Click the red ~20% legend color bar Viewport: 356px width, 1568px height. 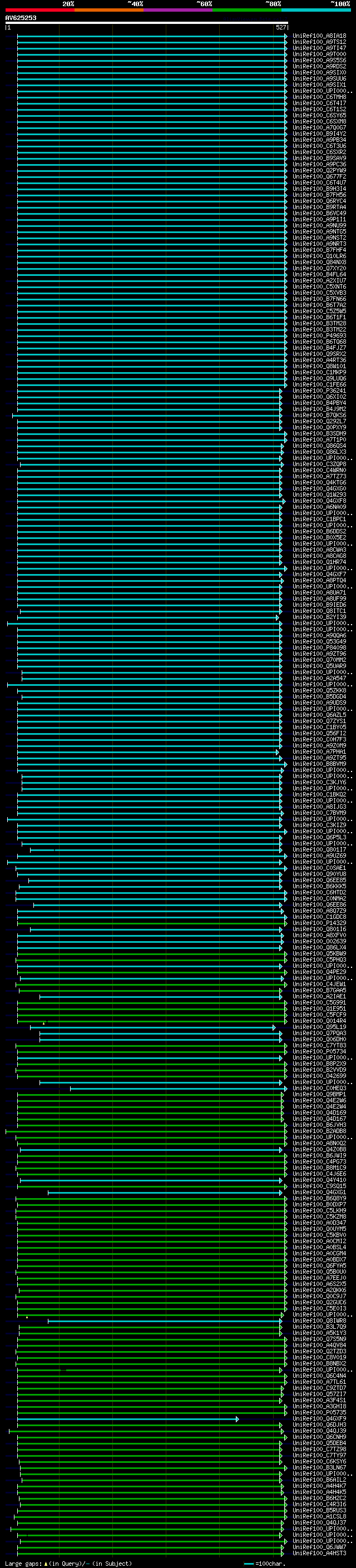click(39, 10)
